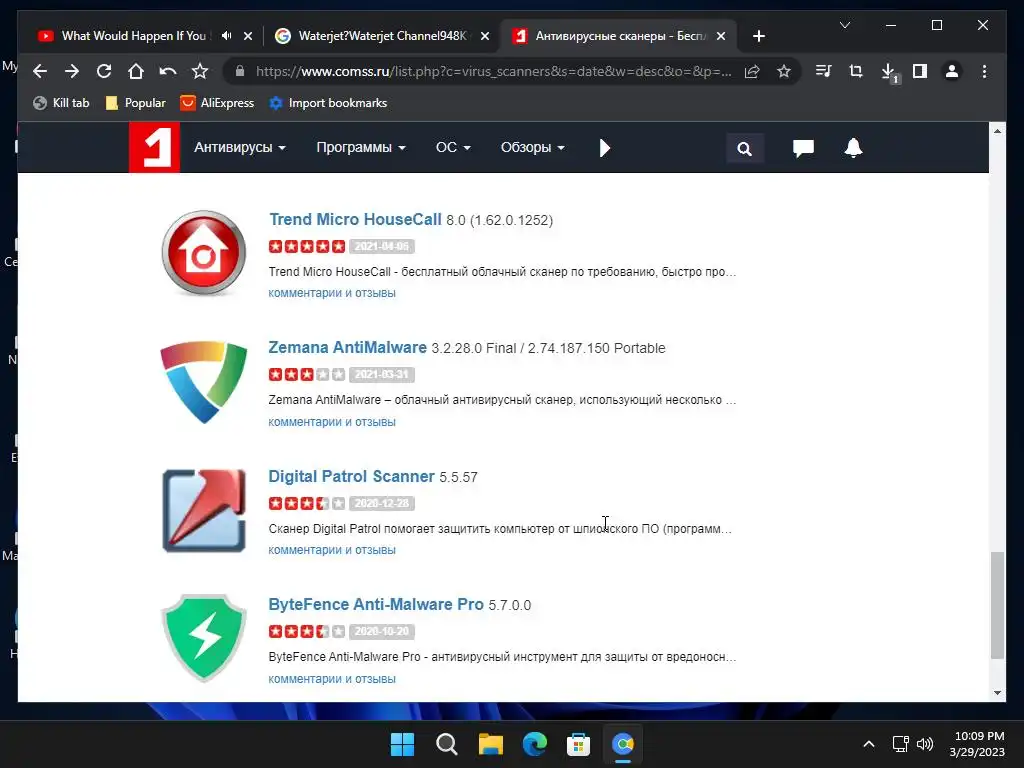Expand the Обзоры dropdown menu

[x=533, y=148]
